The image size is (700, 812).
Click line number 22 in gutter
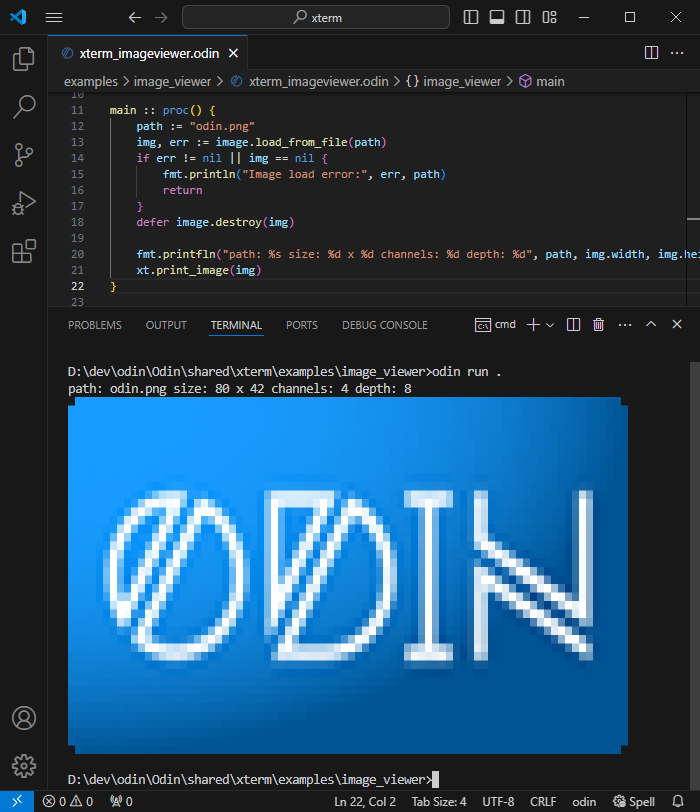point(77,286)
